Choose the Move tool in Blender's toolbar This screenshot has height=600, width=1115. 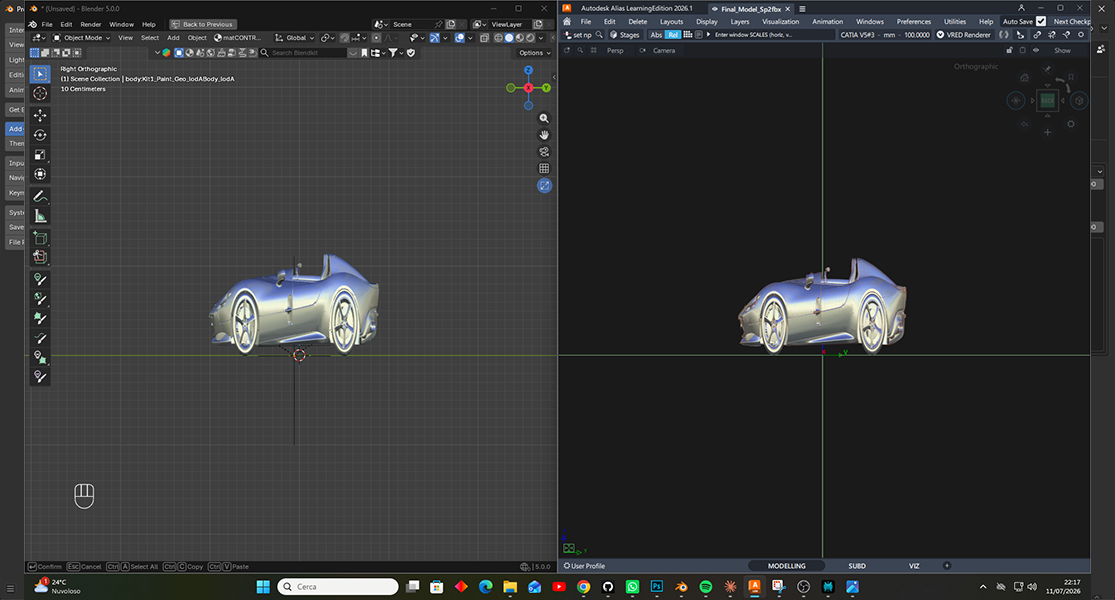(40, 115)
